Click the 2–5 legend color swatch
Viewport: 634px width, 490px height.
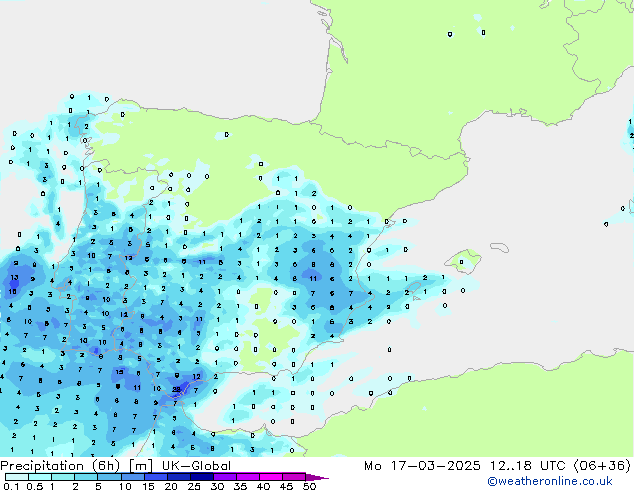[x=86, y=477]
